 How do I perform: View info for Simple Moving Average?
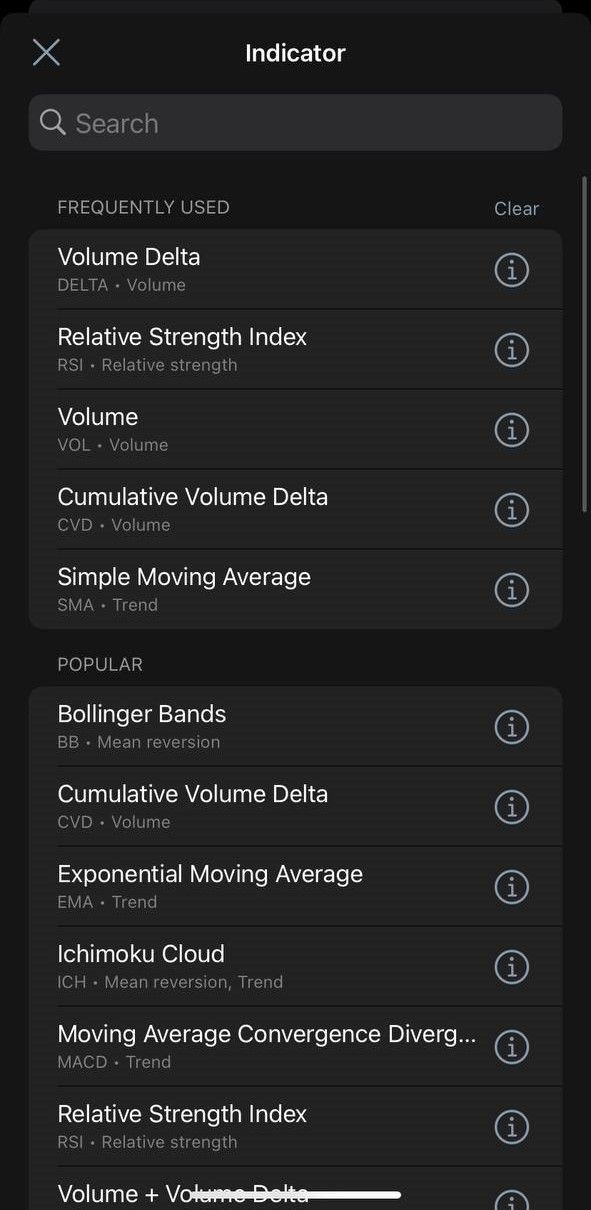click(x=511, y=589)
